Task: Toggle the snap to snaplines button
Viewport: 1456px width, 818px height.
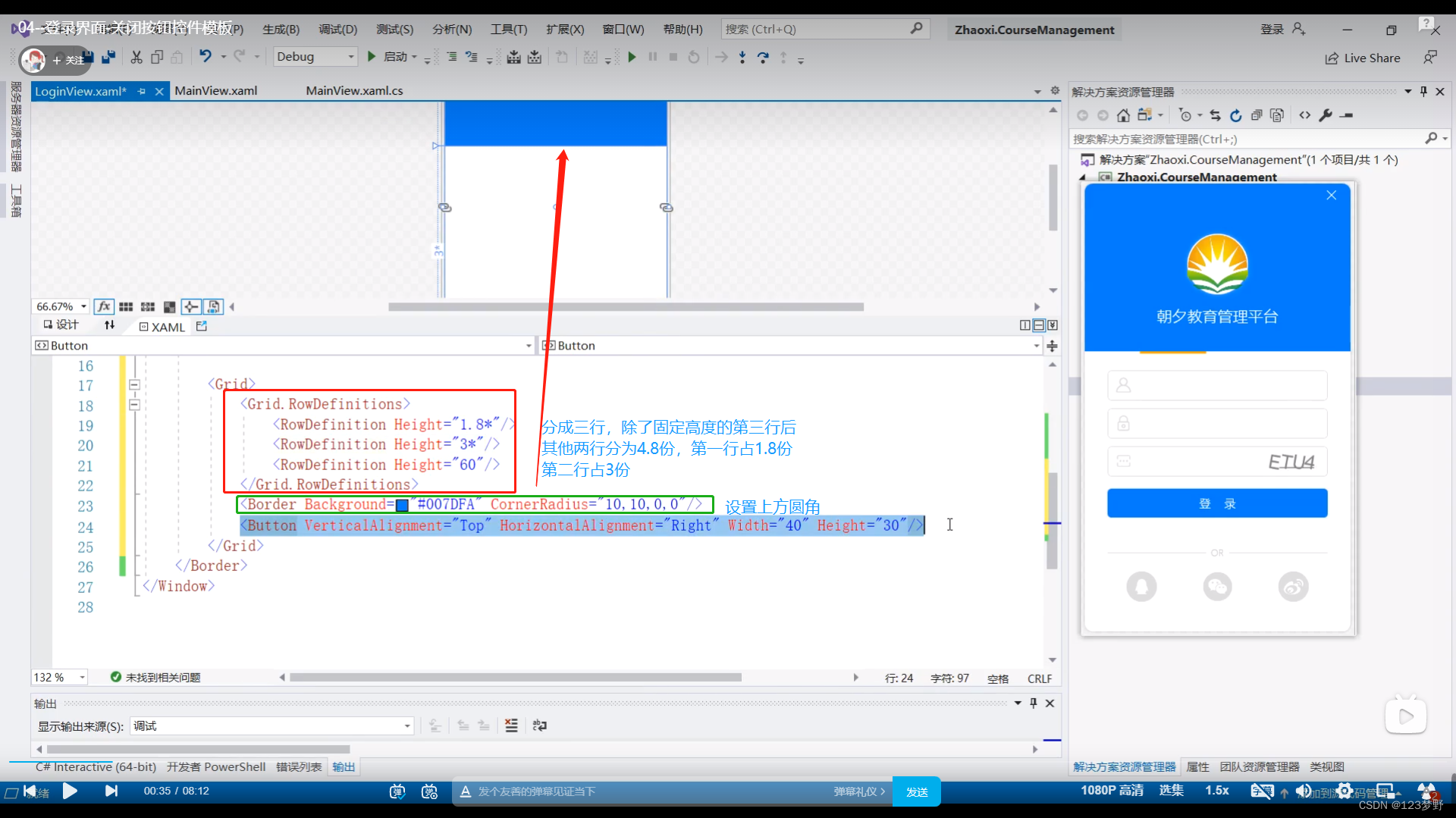Action: (x=191, y=306)
